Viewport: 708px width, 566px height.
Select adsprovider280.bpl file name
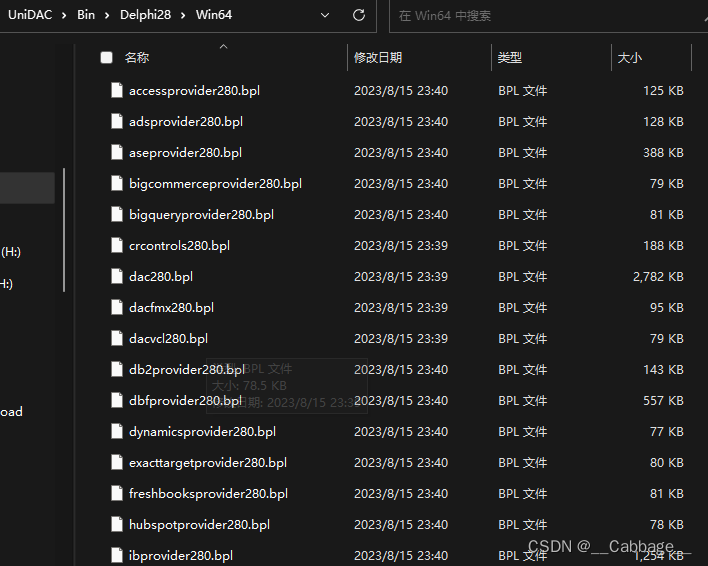[x=186, y=122]
